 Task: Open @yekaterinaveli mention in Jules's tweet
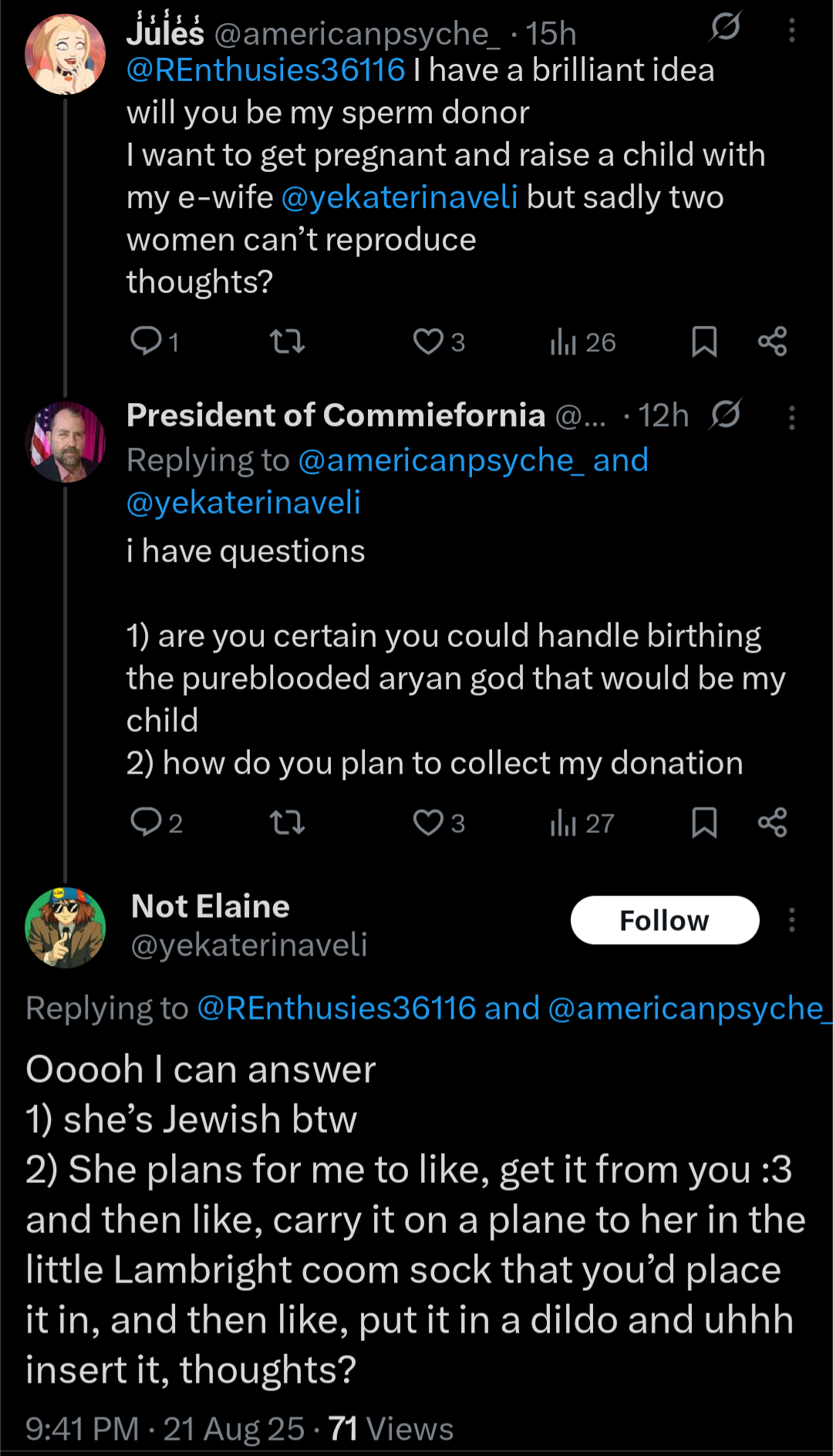point(400,197)
